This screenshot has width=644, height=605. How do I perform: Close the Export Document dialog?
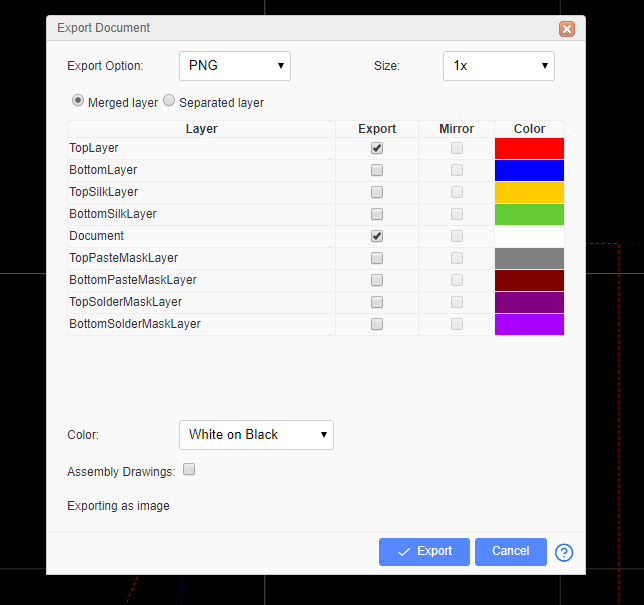pos(567,29)
